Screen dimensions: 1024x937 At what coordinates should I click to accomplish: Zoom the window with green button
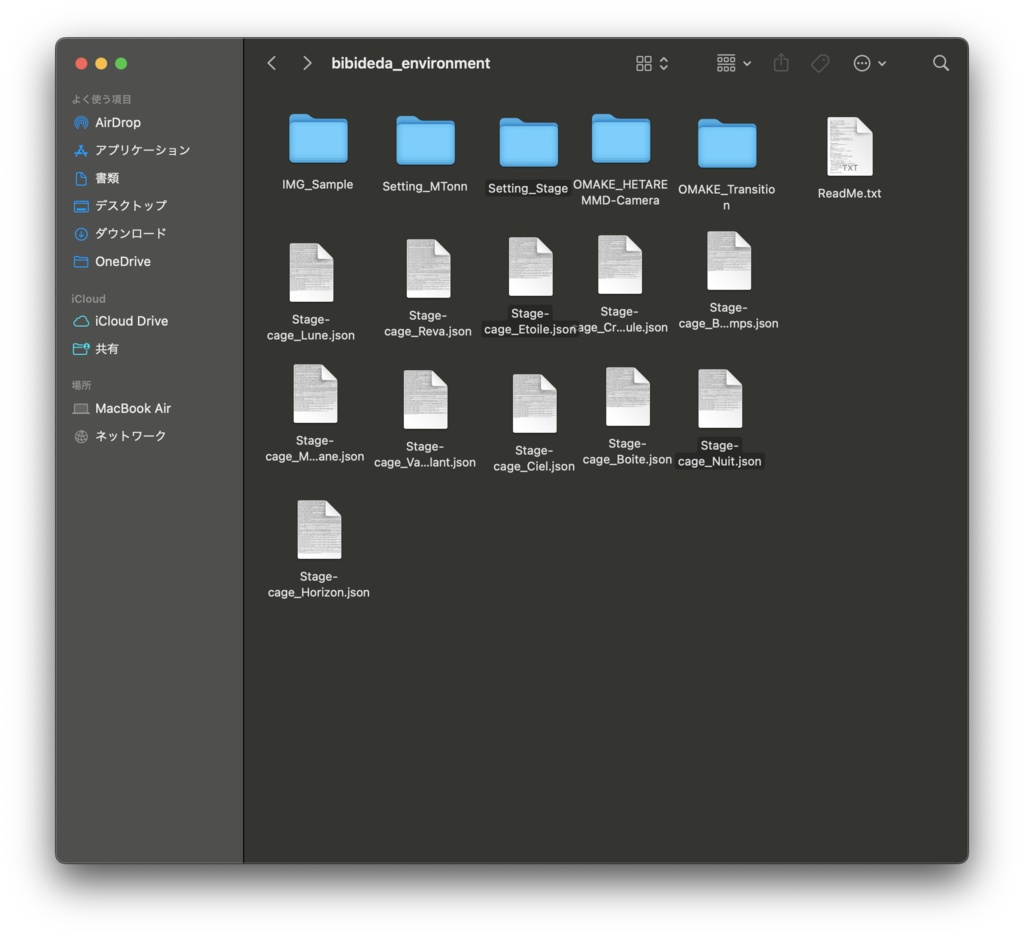pos(121,63)
